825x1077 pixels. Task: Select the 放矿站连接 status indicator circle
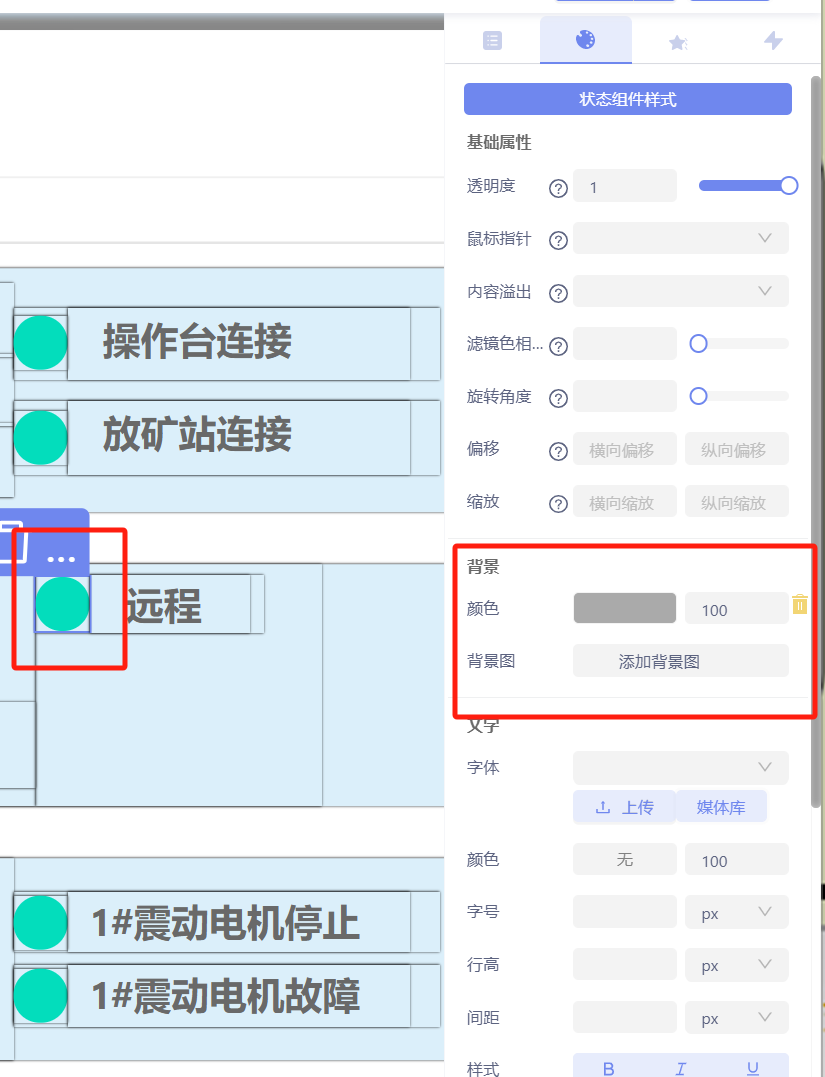click(x=41, y=438)
